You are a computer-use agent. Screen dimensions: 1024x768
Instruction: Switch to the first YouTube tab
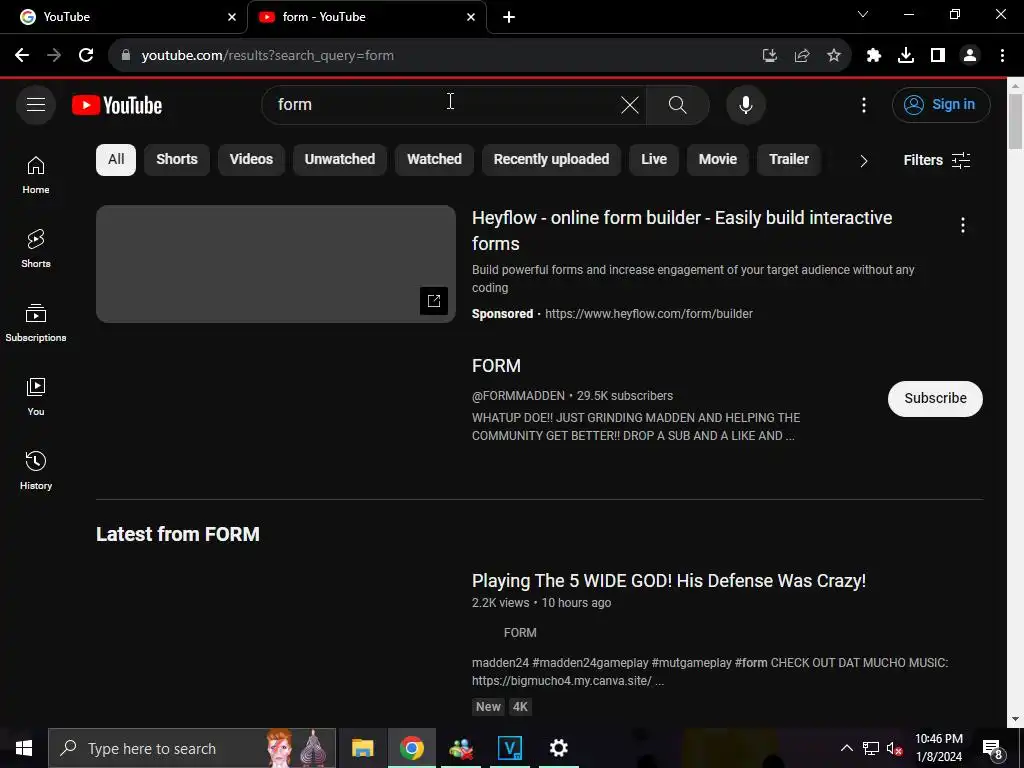click(x=124, y=17)
